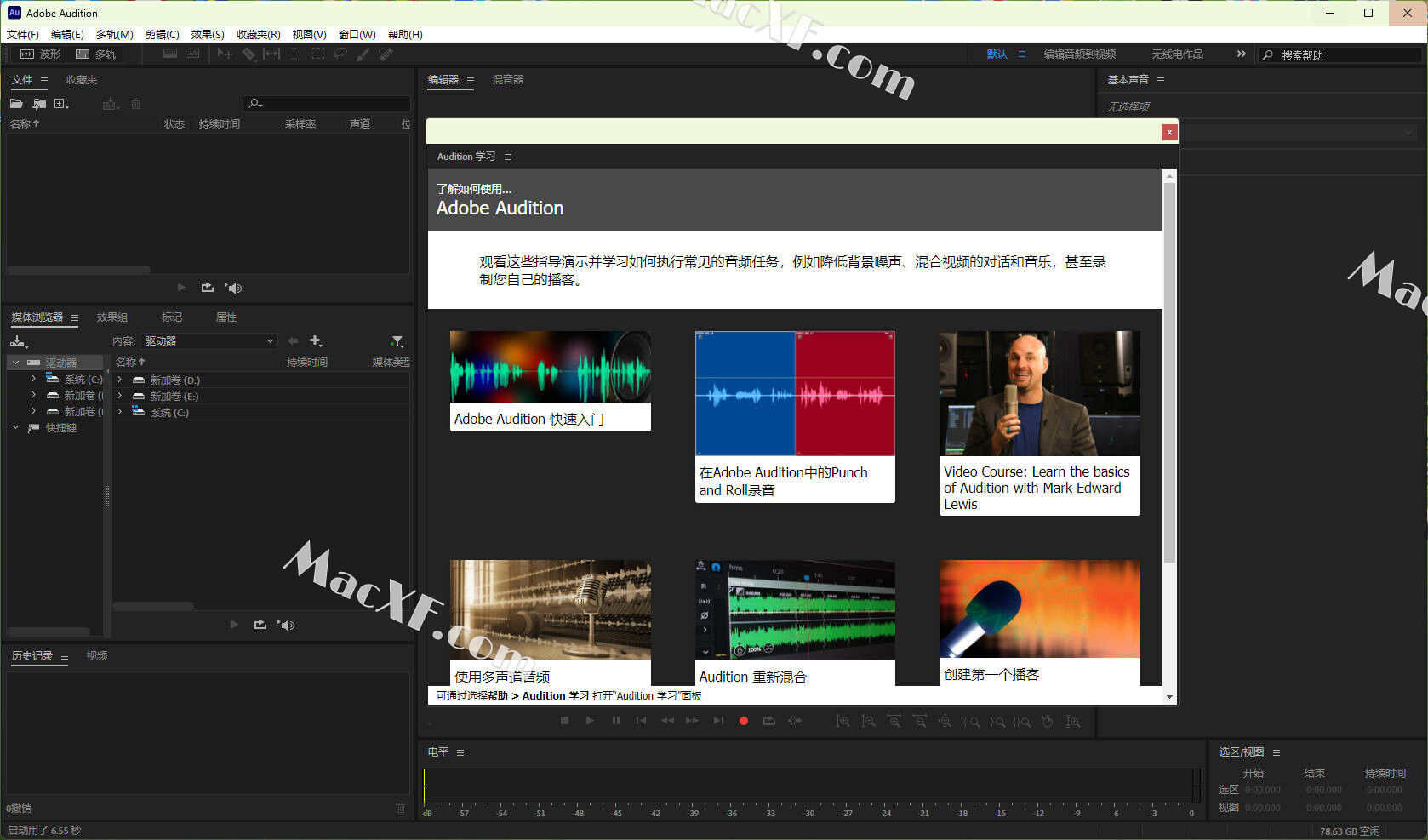Viewport: 1428px width, 840px height.
Task: Switch to the 收藏夹 tab
Action: tap(82, 80)
